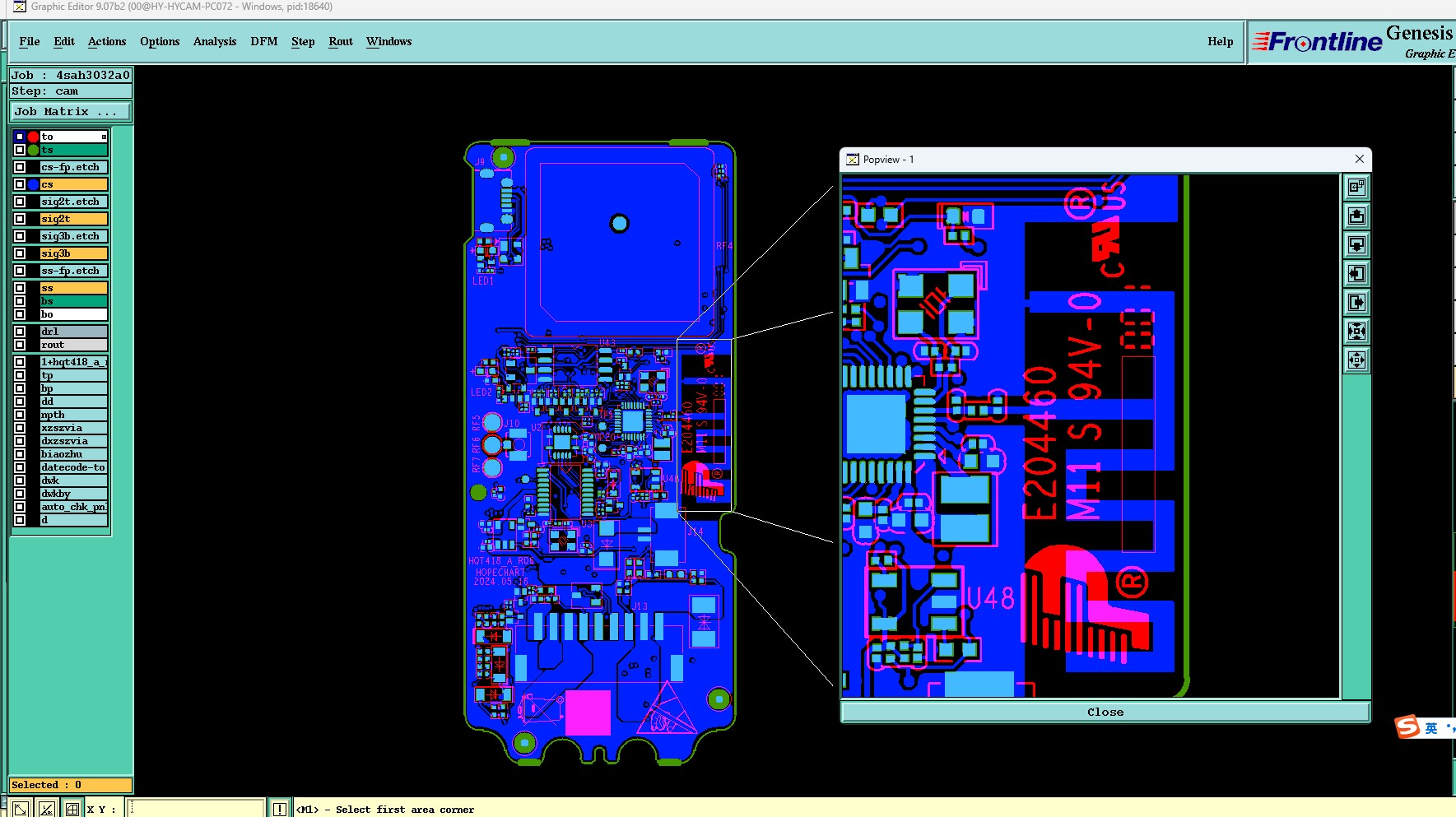Screen dimensions: 1456x817
Task: Open the Edit menu
Action: coord(64,41)
